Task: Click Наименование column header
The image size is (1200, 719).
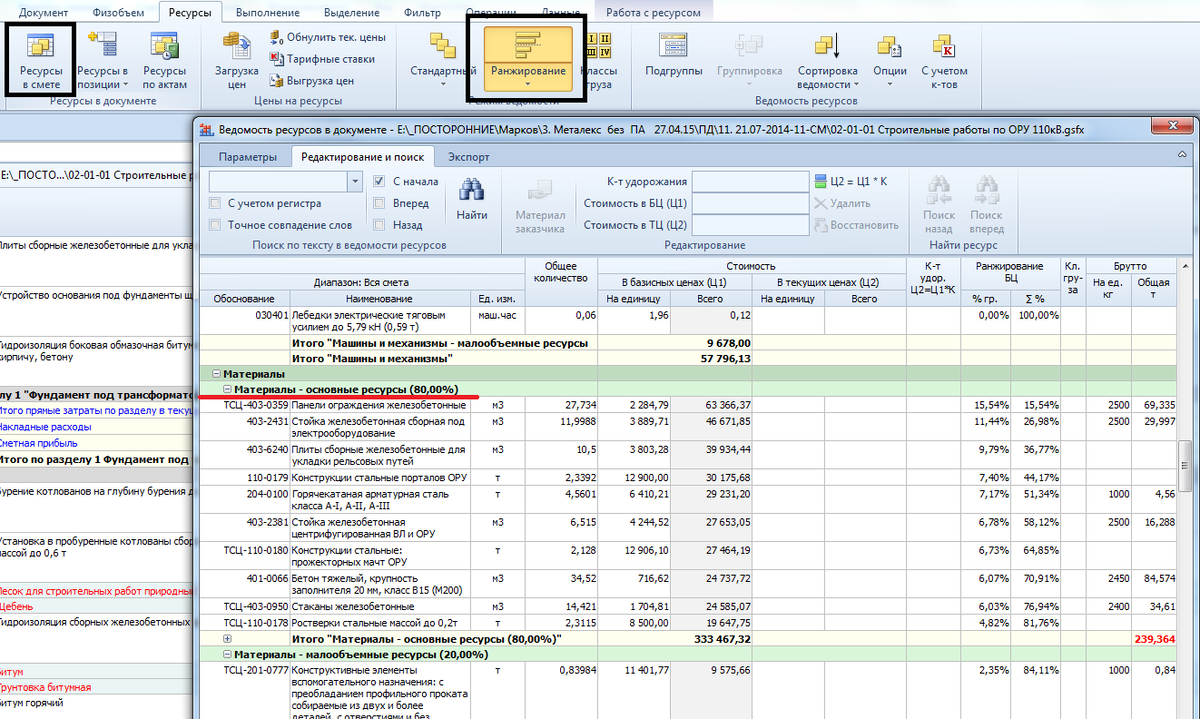Action: click(380, 299)
